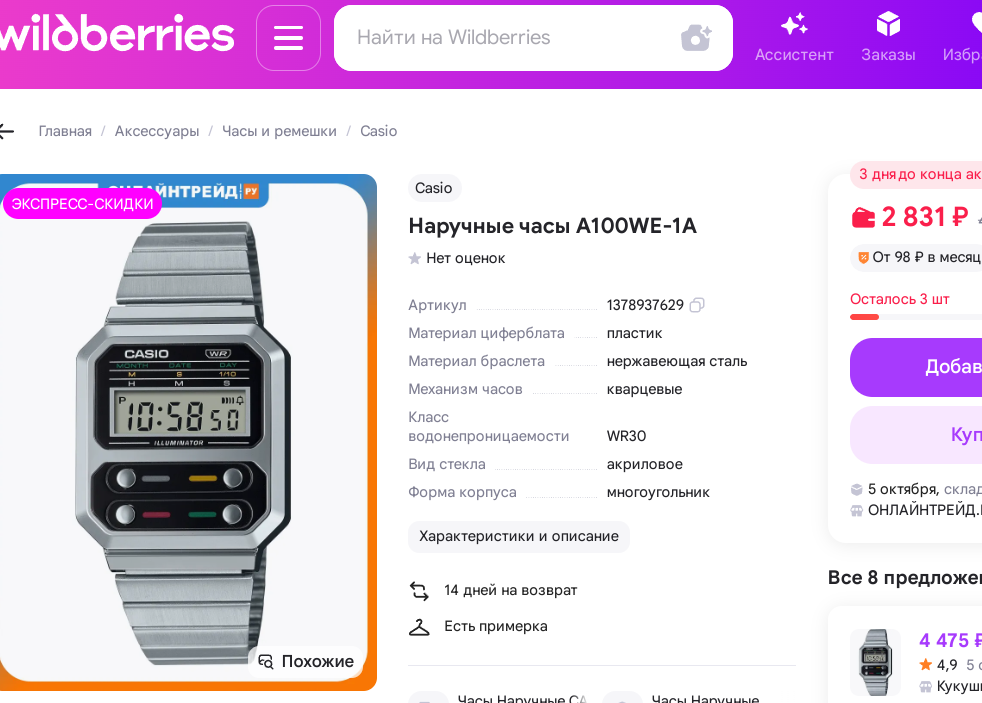Open Аксессуары breadcrumb category

tap(157, 131)
